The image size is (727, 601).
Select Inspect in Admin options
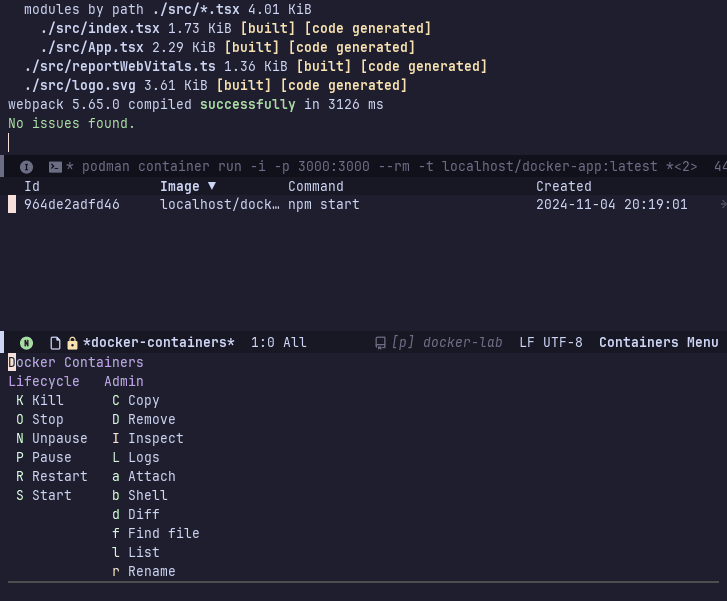(155, 438)
